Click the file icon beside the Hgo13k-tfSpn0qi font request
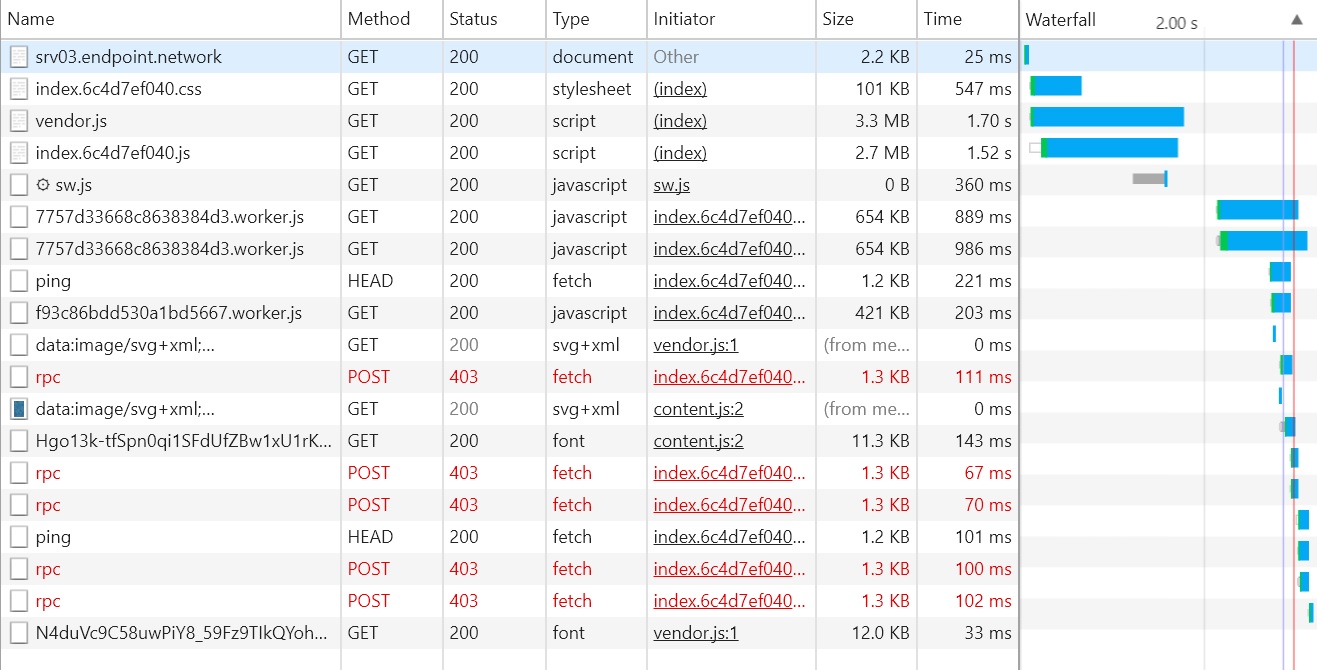The height and width of the screenshot is (670, 1317). pos(18,441)
